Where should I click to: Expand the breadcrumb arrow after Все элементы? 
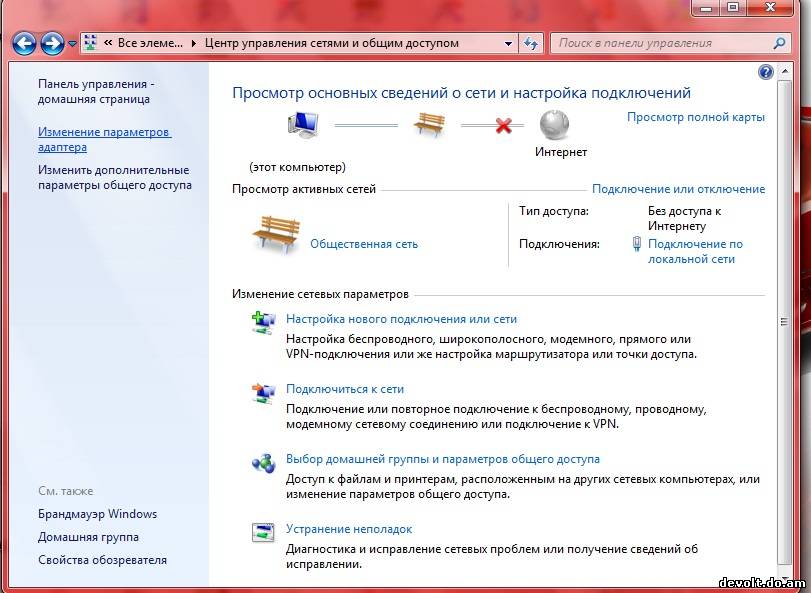194,43
